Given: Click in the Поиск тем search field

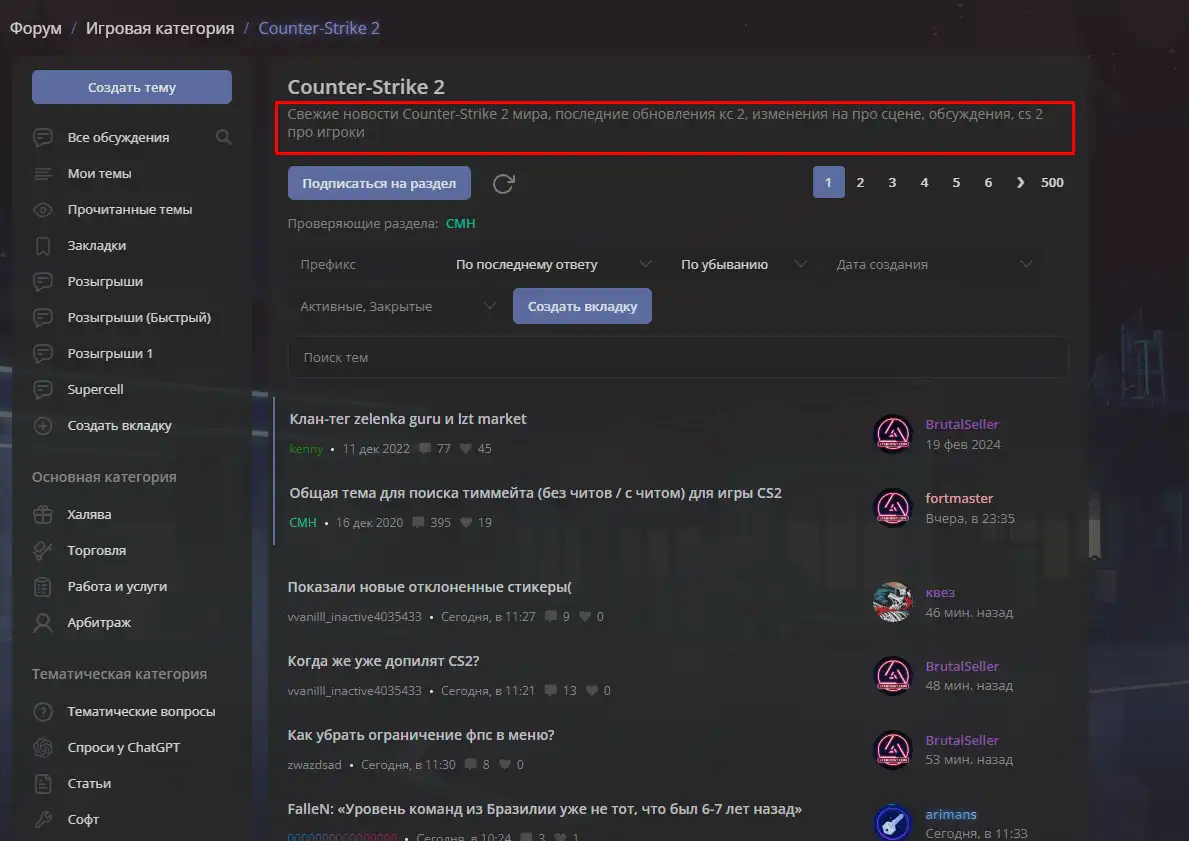Looking at the screenshot, I should coord(678,357).
